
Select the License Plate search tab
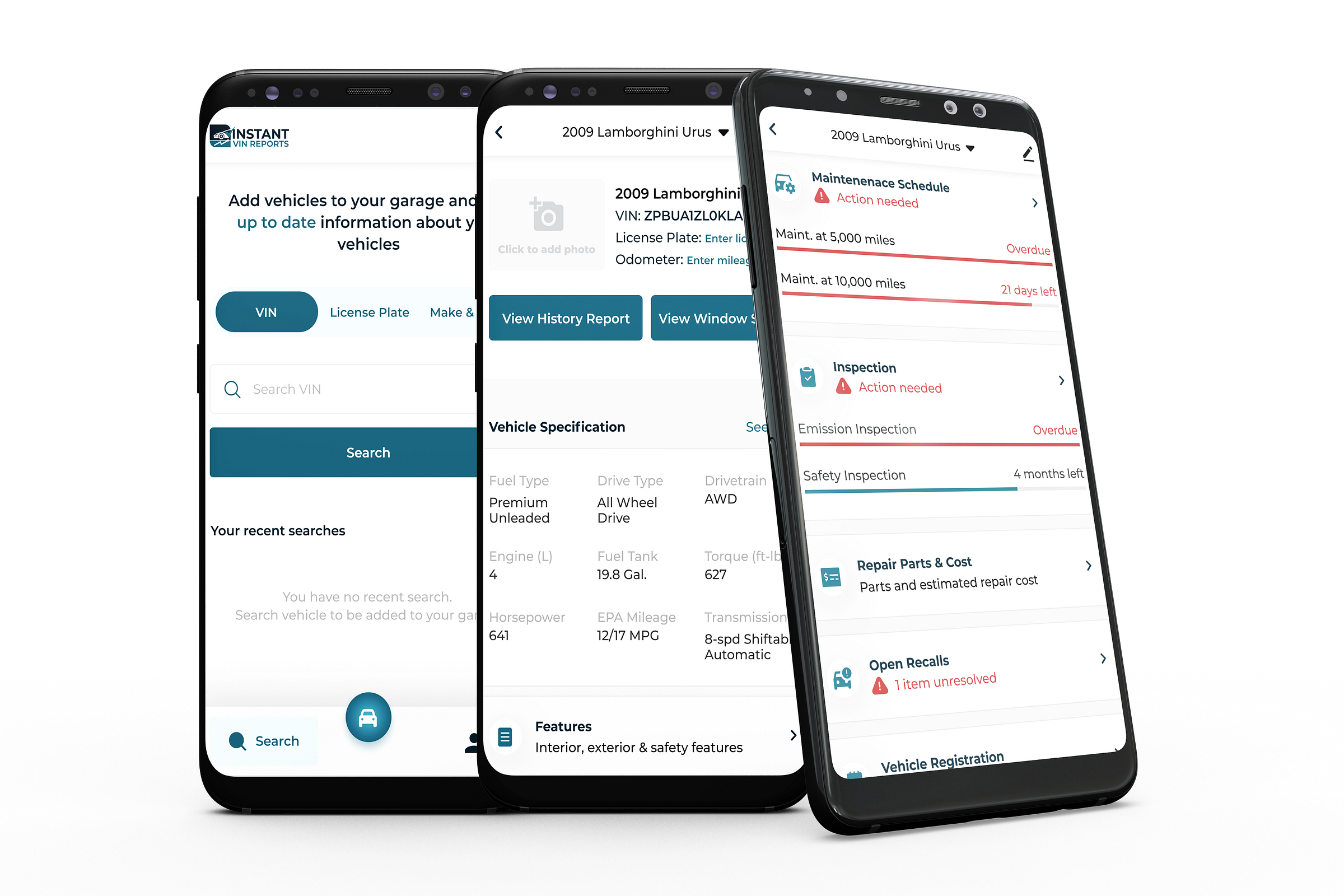pos(370,312)
